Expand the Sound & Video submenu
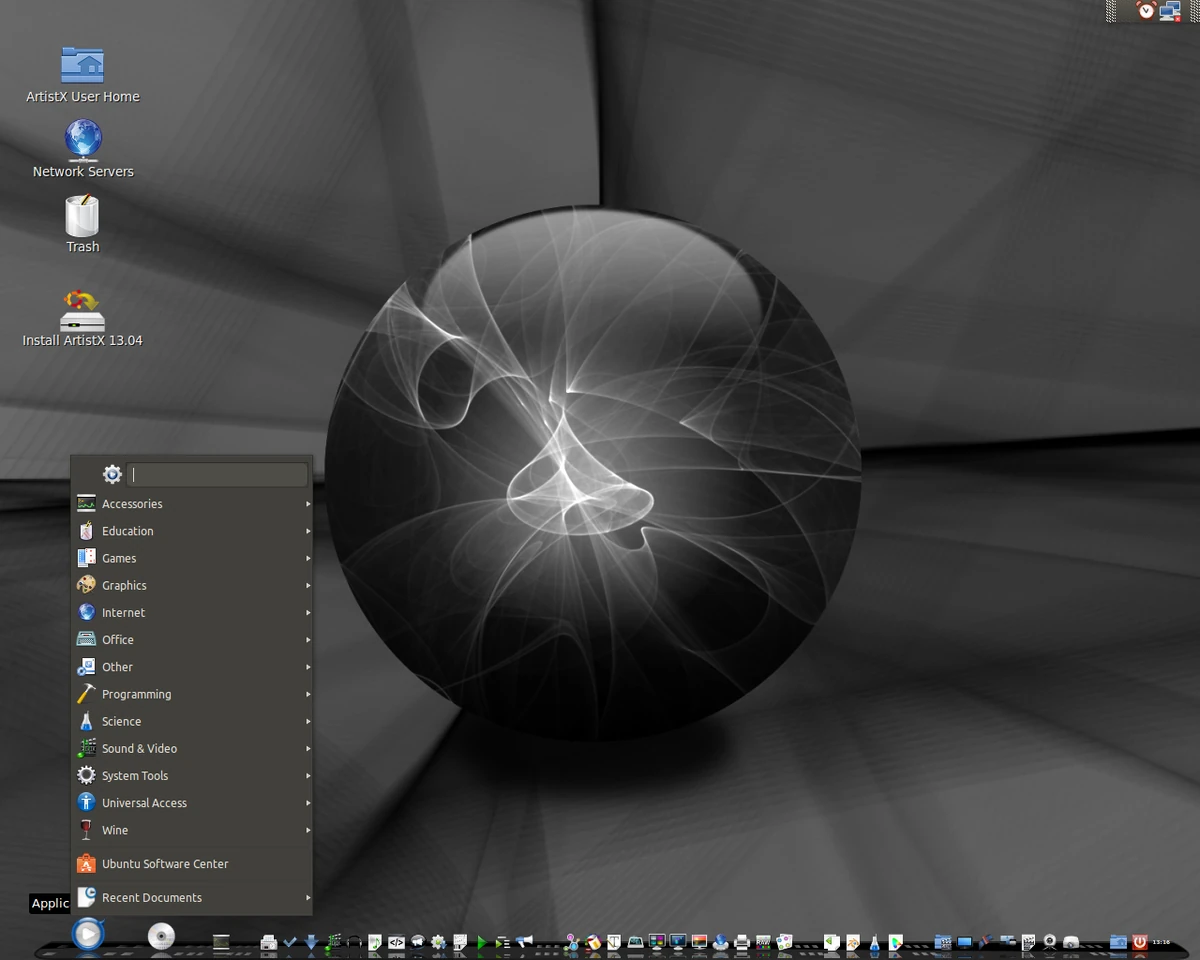 (x=140, y=748)
